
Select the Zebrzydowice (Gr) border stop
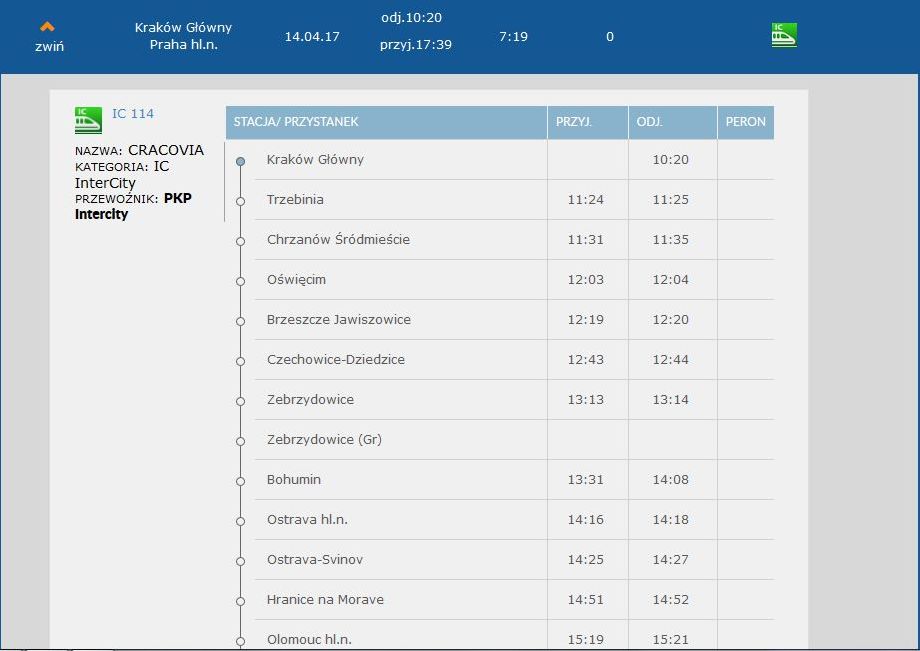pos(324,439)
